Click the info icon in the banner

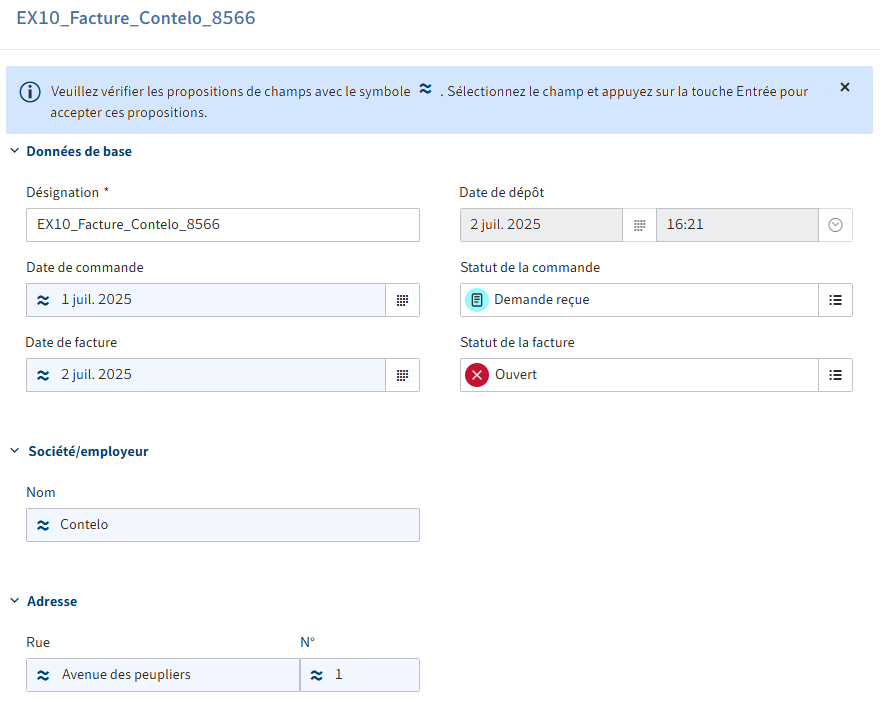30,92
